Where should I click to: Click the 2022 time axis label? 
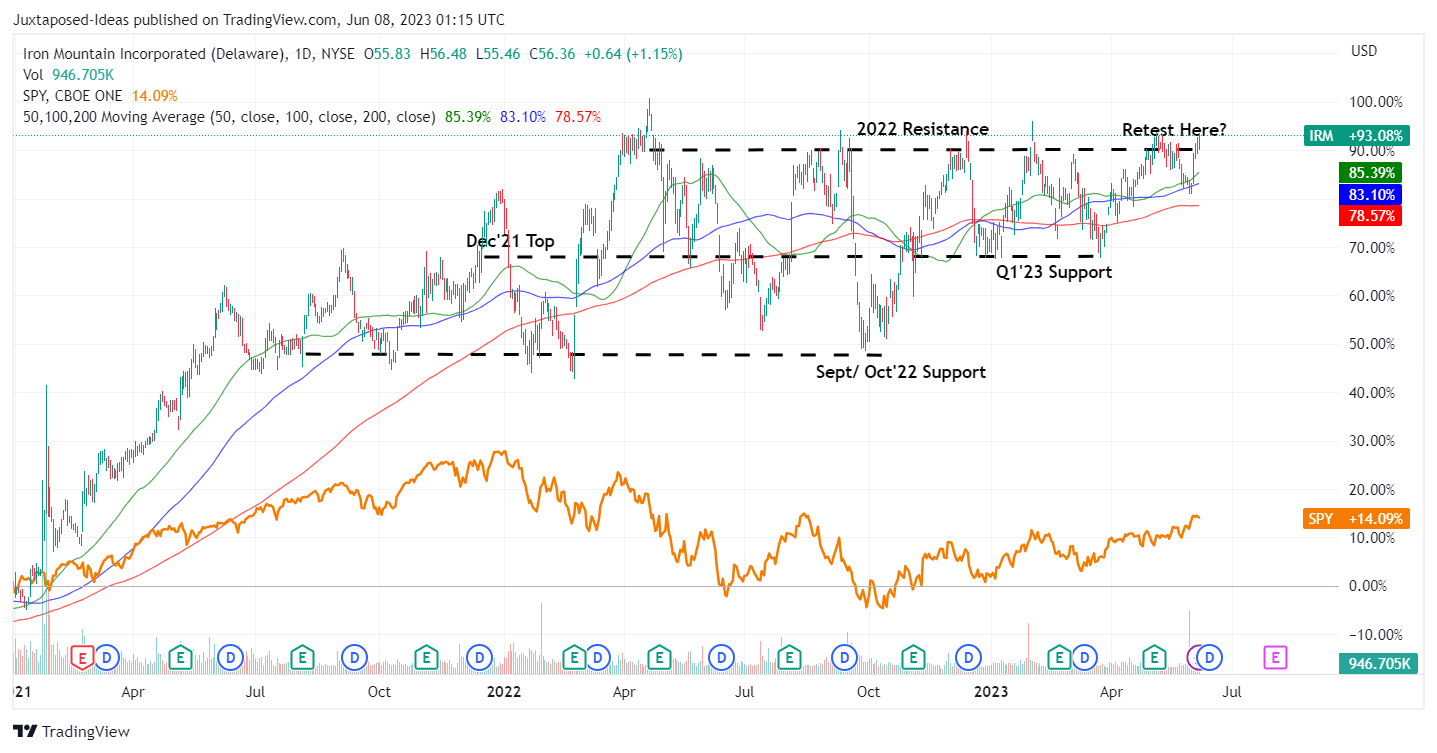pos(503,691)
